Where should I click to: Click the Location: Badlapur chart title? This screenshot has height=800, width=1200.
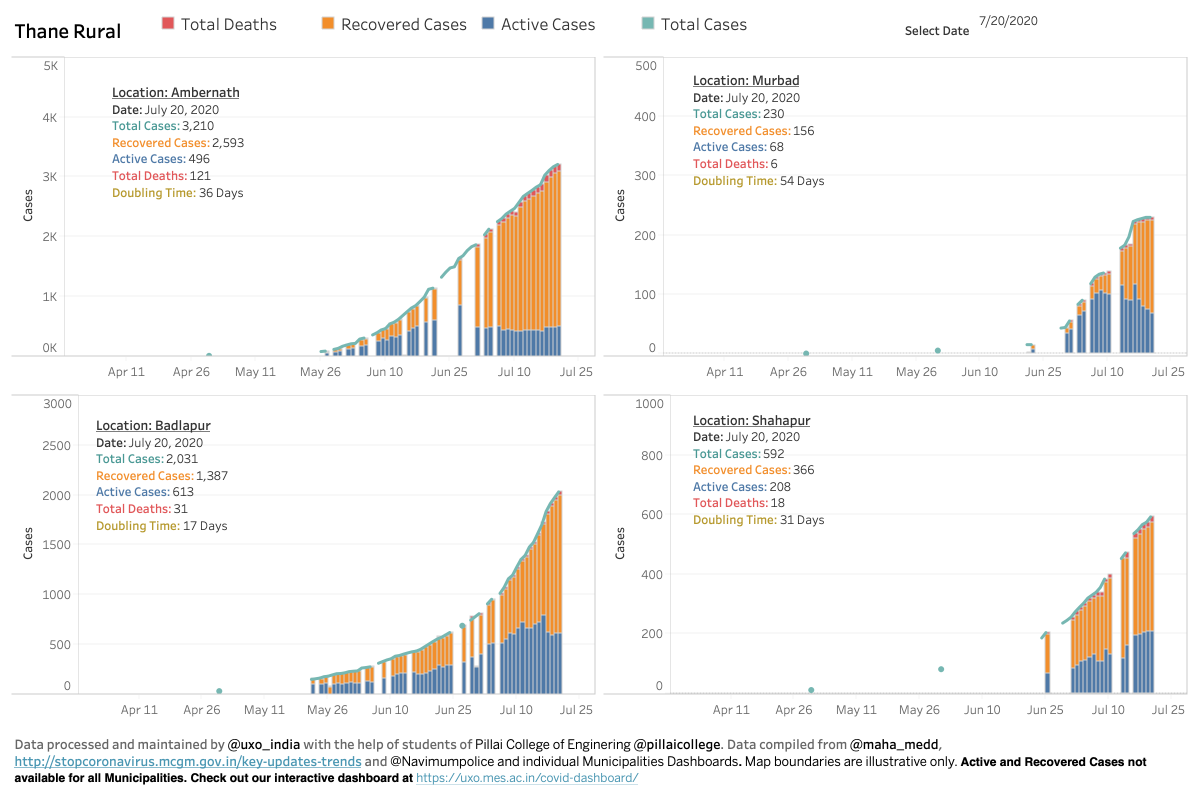pyautogui.click(x=153, y=425)
